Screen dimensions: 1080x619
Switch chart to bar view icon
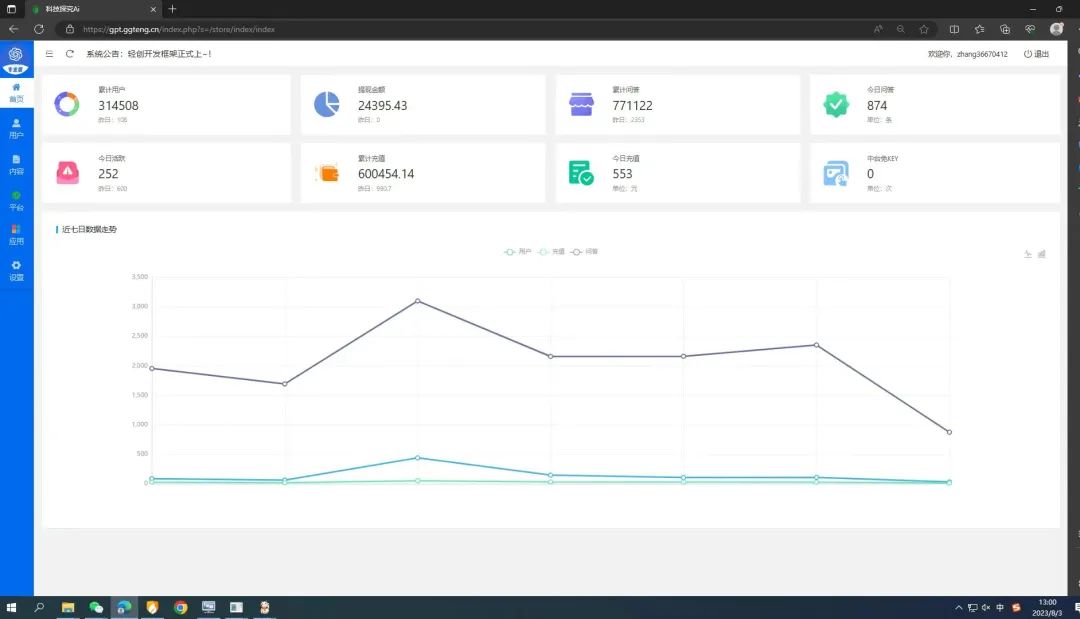coord(1041,254)
